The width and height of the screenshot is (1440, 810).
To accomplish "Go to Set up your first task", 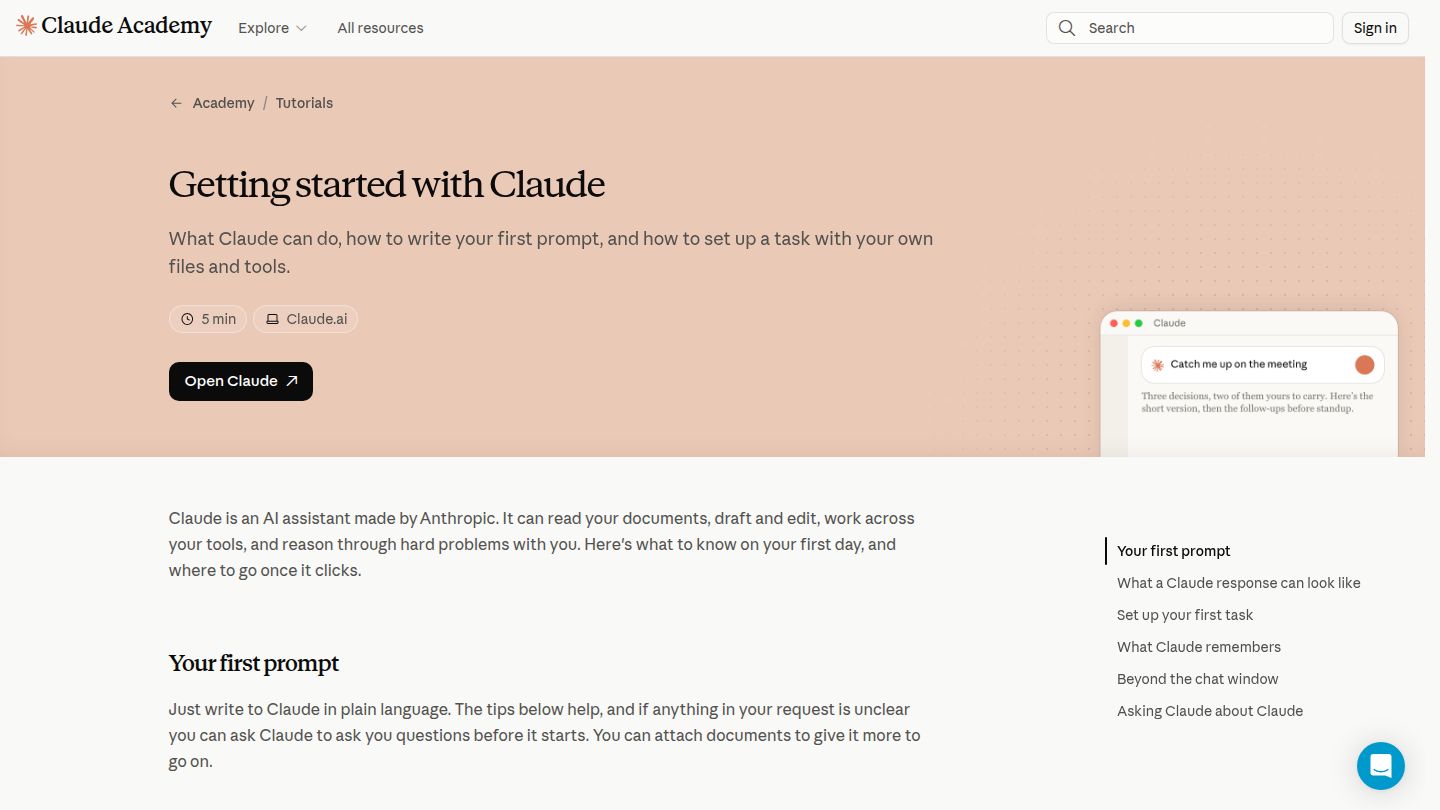I will (1185, 615).
